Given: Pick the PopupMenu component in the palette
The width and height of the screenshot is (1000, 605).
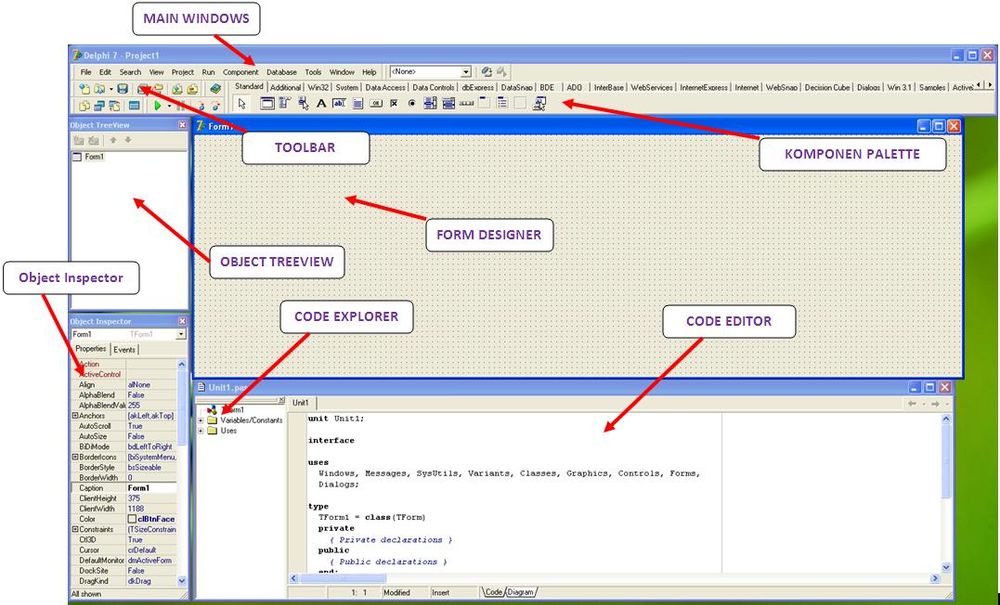Looking at the screenshot, I should pos(304,103).
